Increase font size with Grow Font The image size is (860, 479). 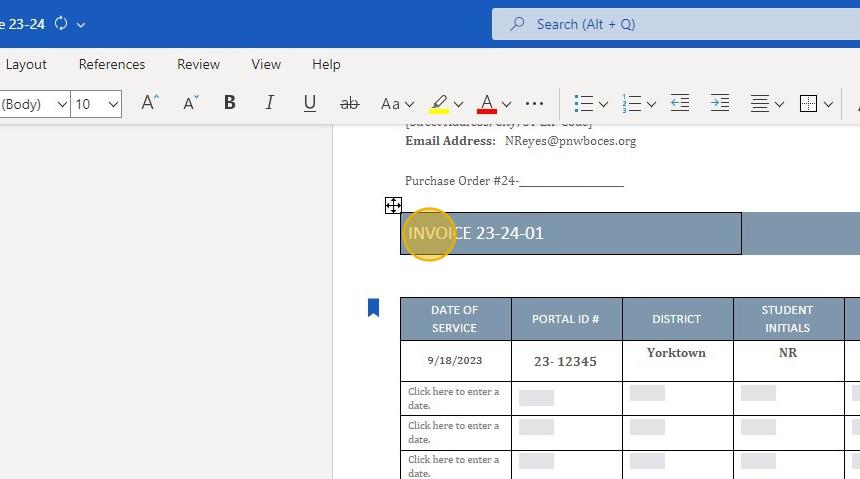tap(150, 103)
